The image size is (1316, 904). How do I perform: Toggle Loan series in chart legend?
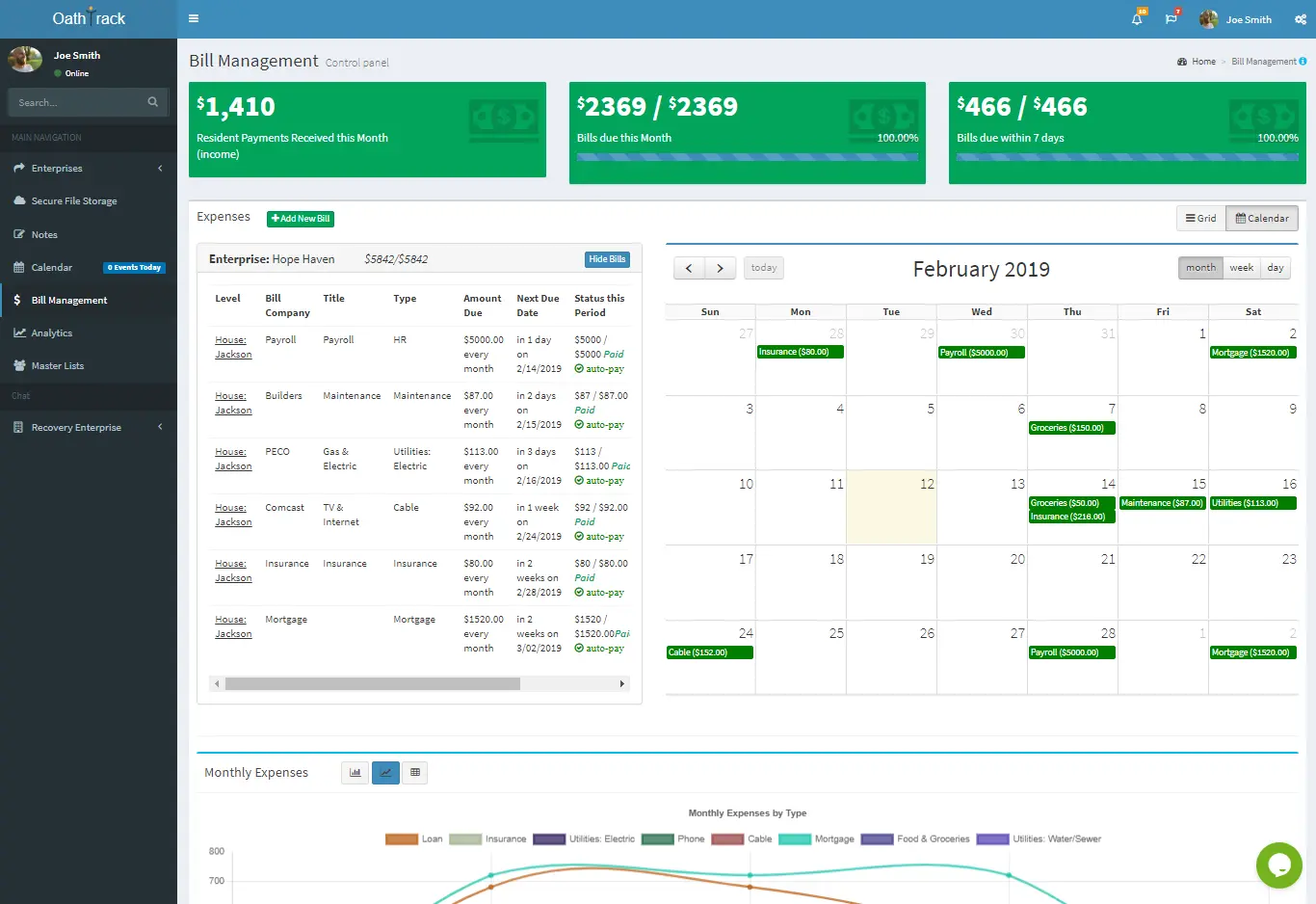[414, 838]
